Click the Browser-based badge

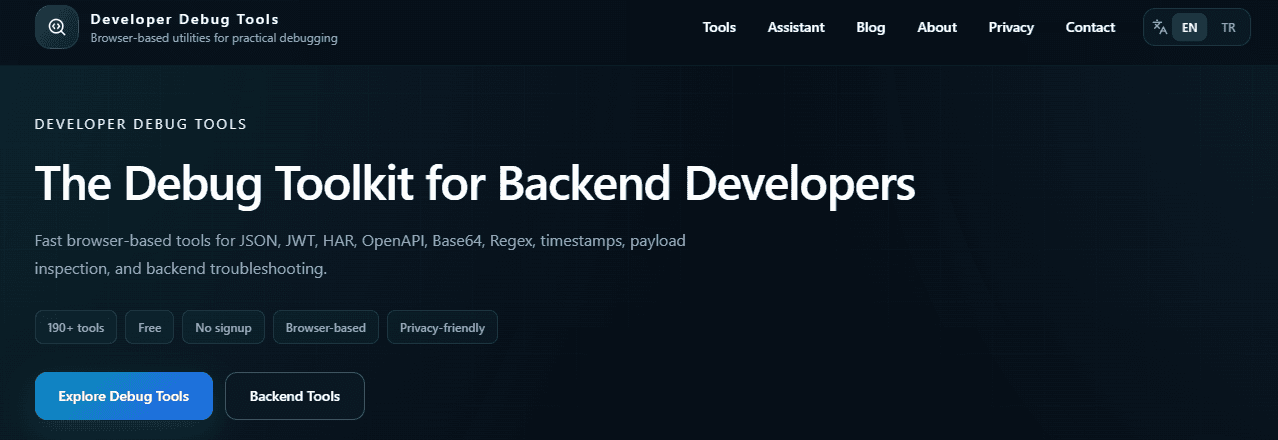pyautogui.click(x=326, y=327)
